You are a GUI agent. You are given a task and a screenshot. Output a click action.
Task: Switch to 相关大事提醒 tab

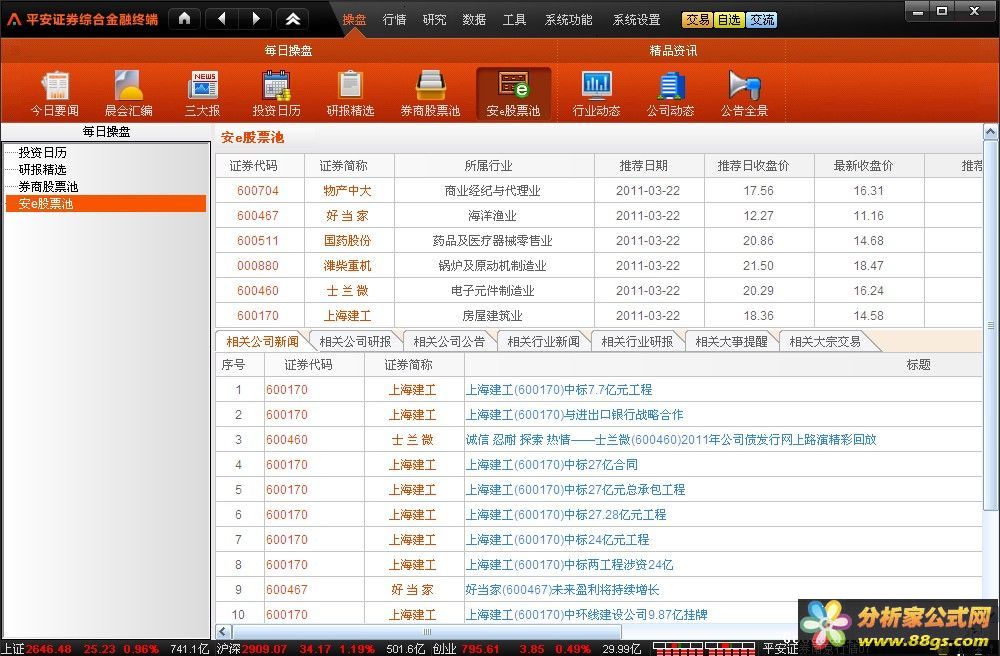point(732,342)
